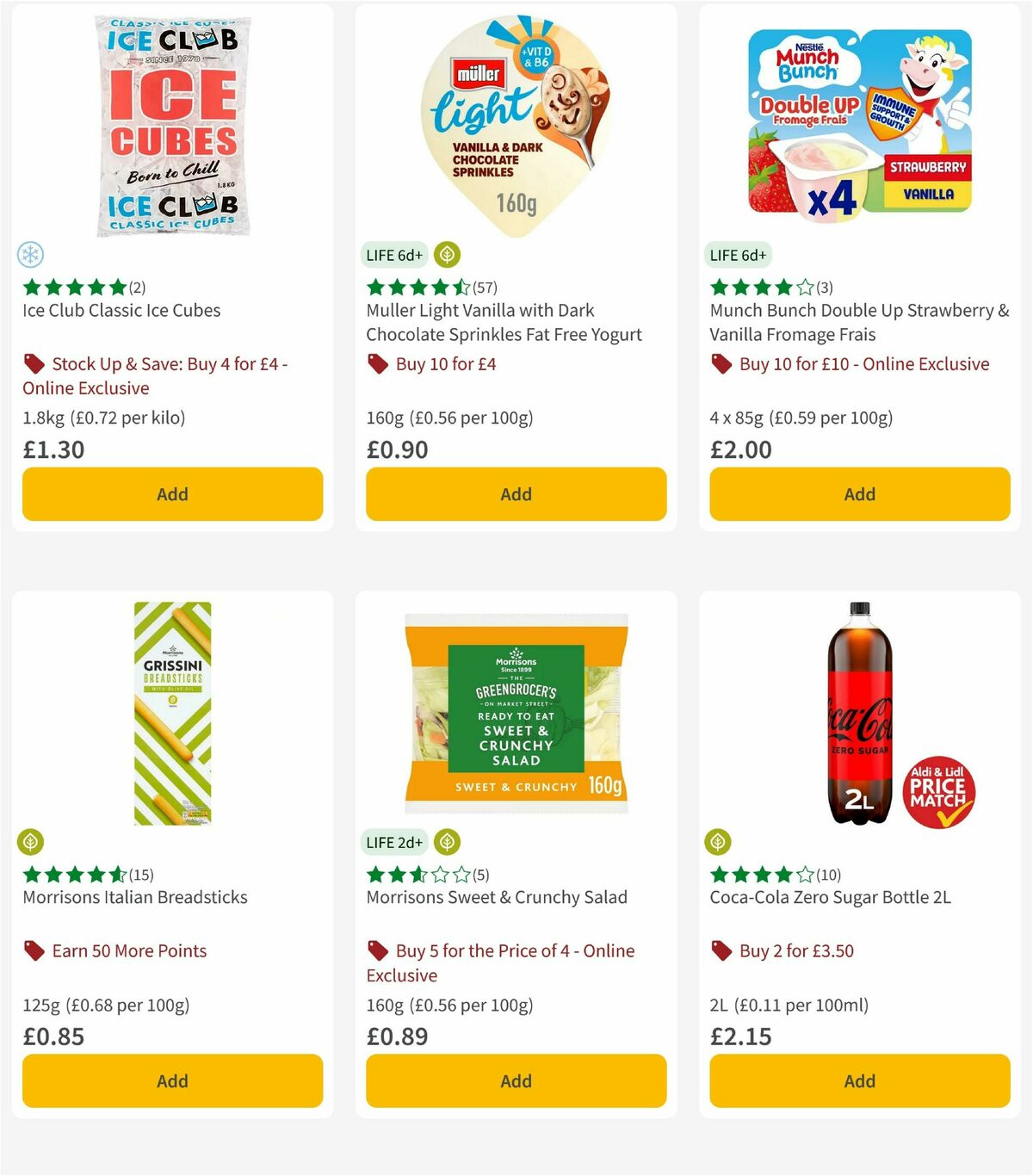Toggle the LIFE 2d+ badge on the salad

393,842
